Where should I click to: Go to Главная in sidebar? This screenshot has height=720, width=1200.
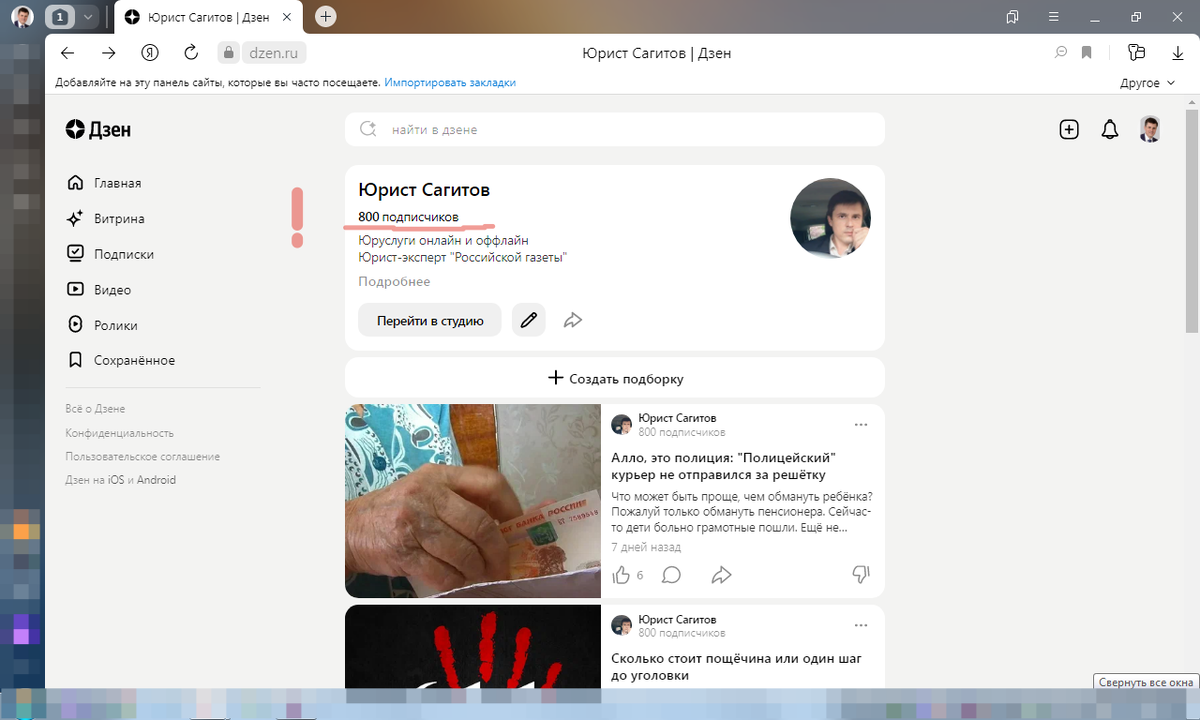[104, 183]
